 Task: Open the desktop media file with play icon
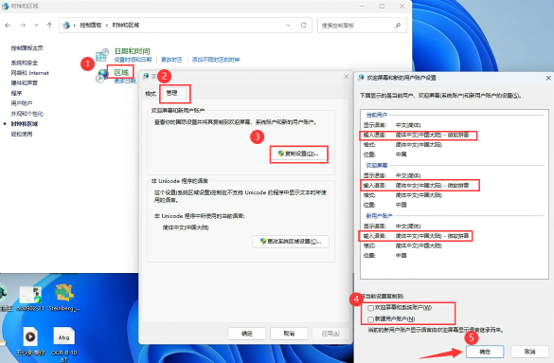point(30,340)
